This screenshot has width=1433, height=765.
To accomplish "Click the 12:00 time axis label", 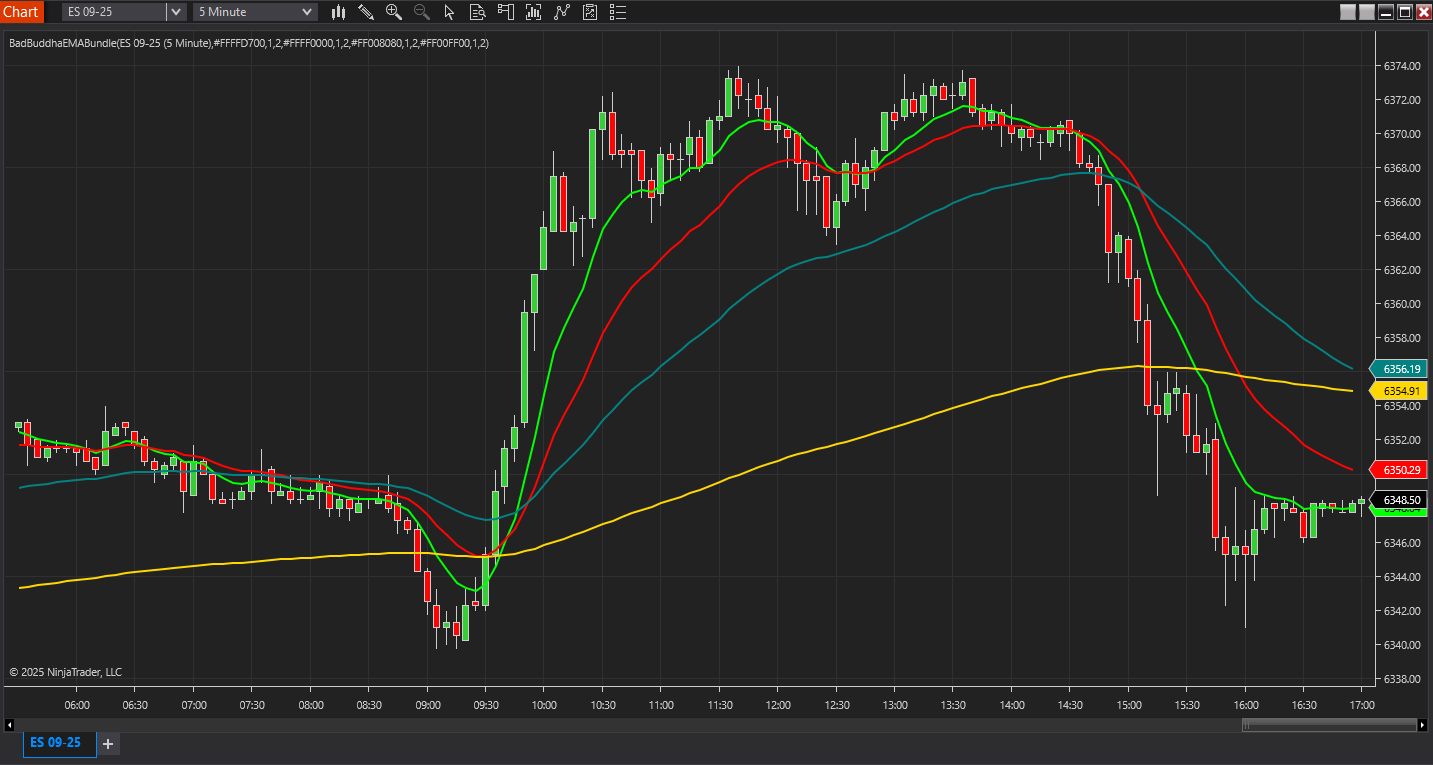I will (x=778, y=705).
